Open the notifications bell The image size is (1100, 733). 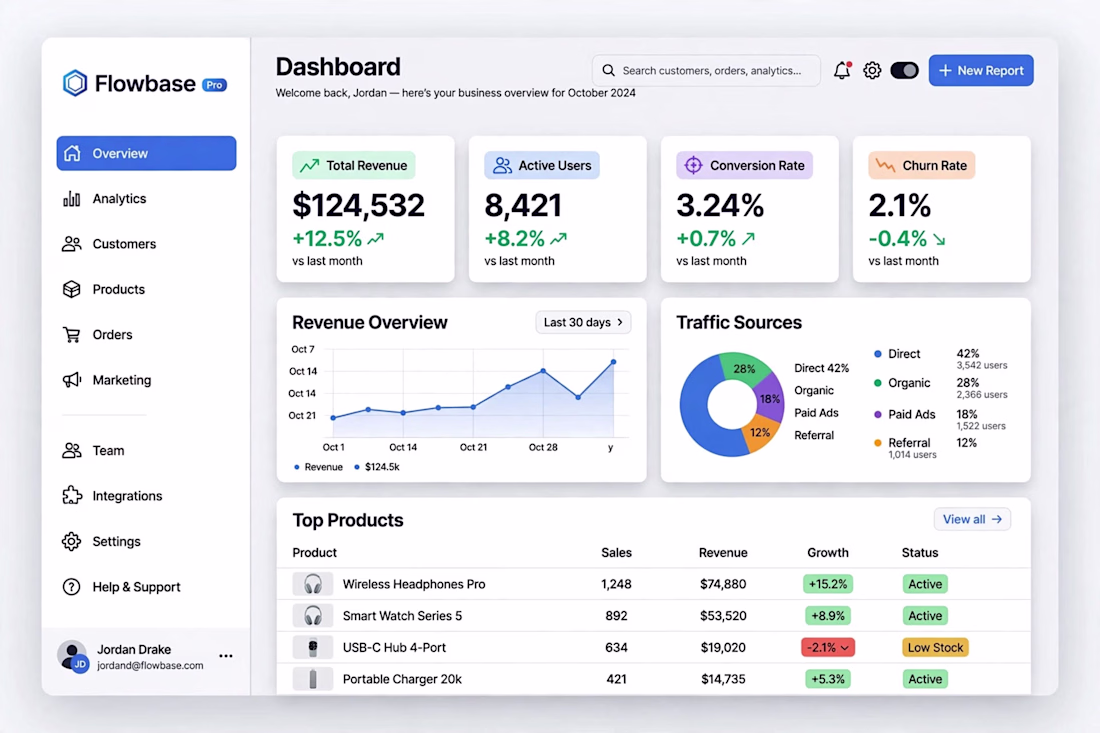point(842,70)
